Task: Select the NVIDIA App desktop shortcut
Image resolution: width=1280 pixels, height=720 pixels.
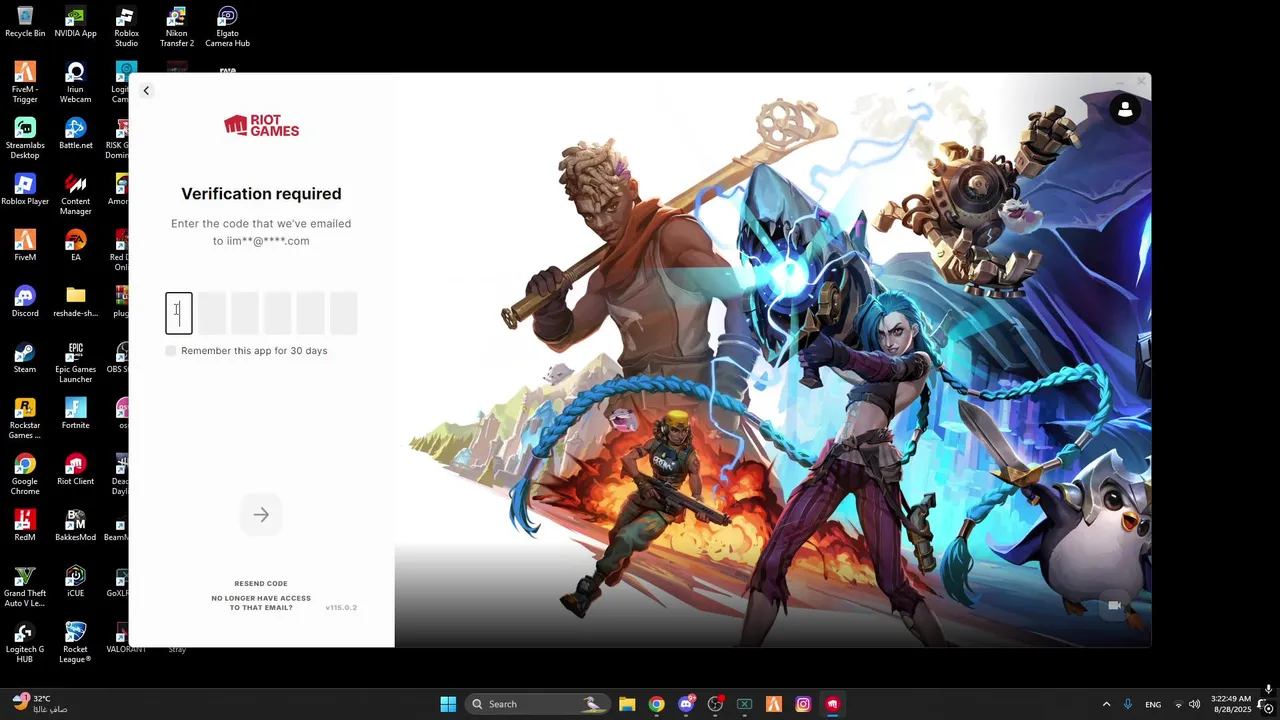Action: [x=75, y=22]
